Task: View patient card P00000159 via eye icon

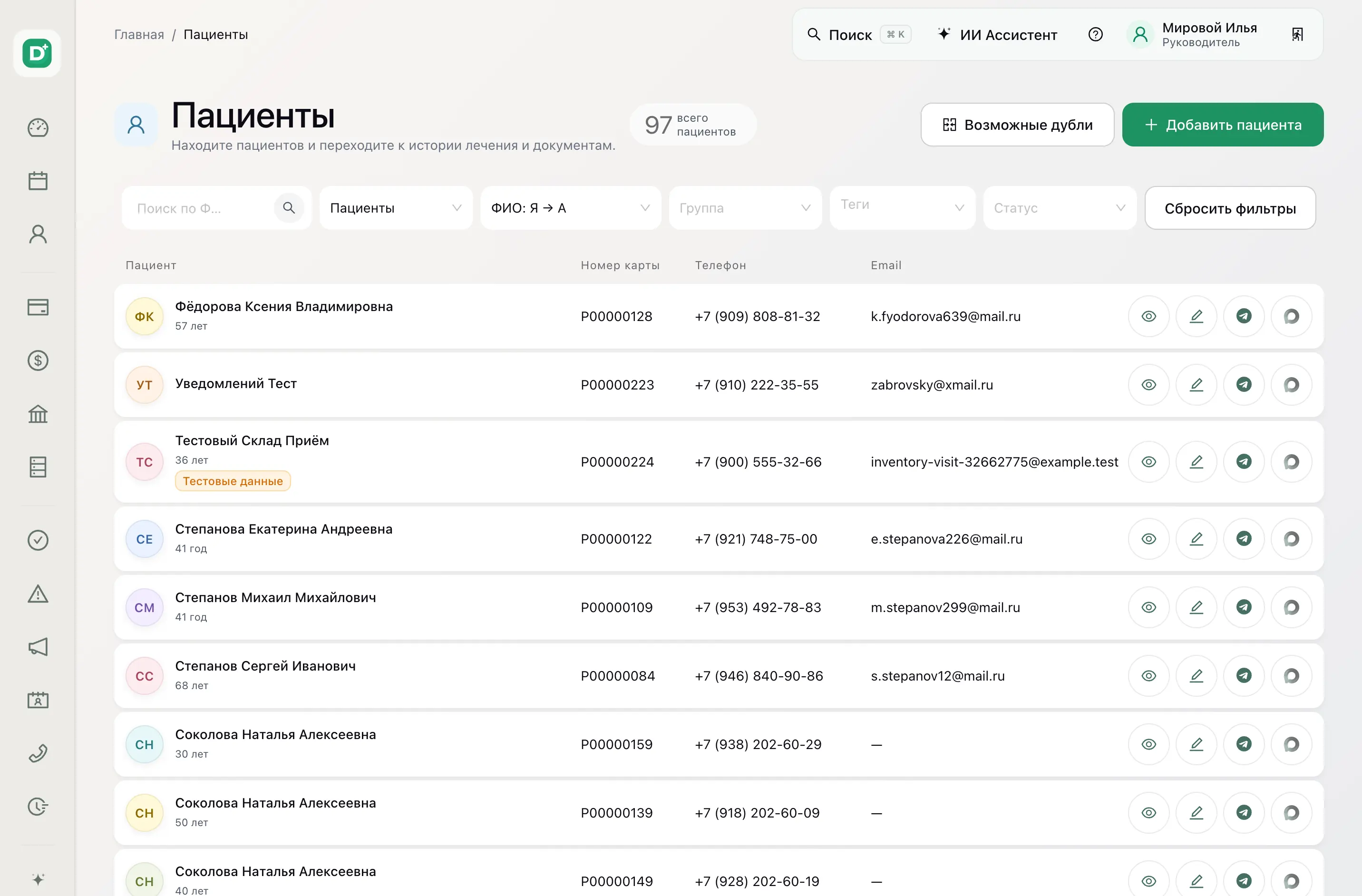Action: pyautogui.click(x=1148, y=744)
